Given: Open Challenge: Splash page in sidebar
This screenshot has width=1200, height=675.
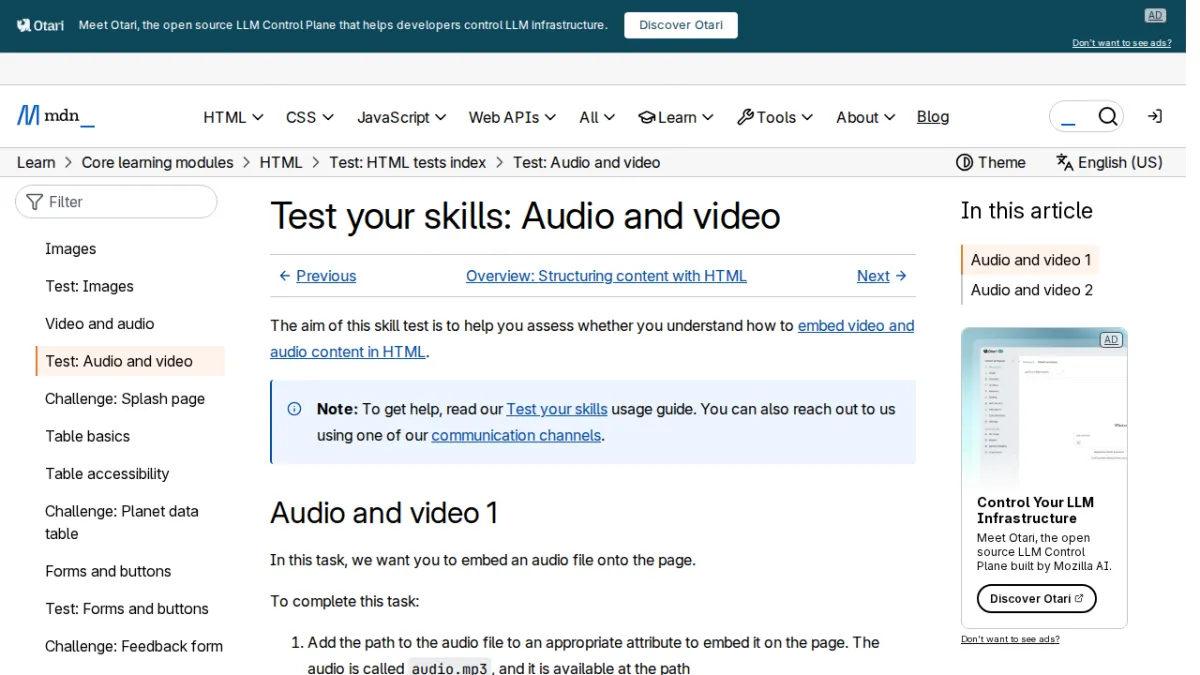Looking at the screenshot, I should [125, 399].
